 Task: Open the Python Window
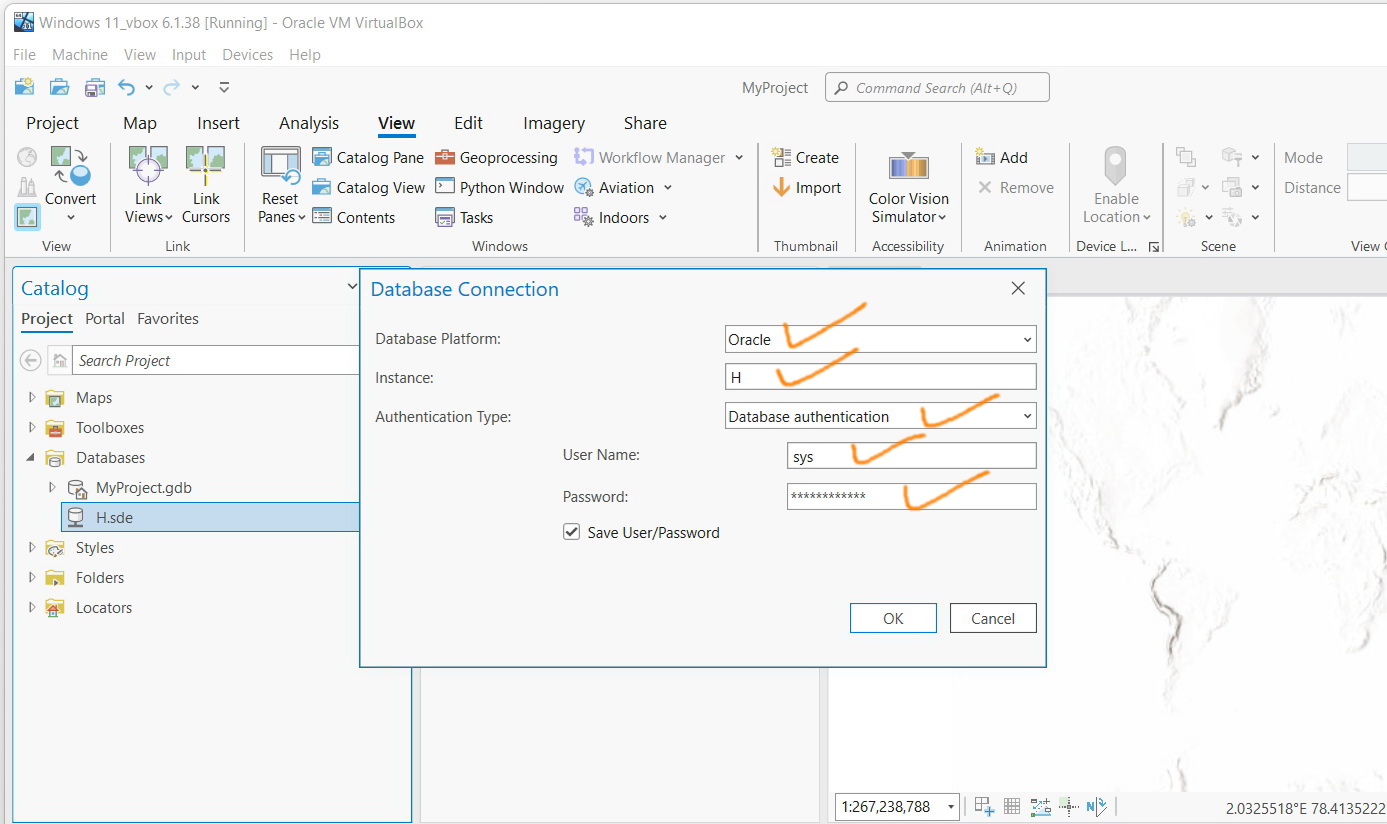(500, 187)
